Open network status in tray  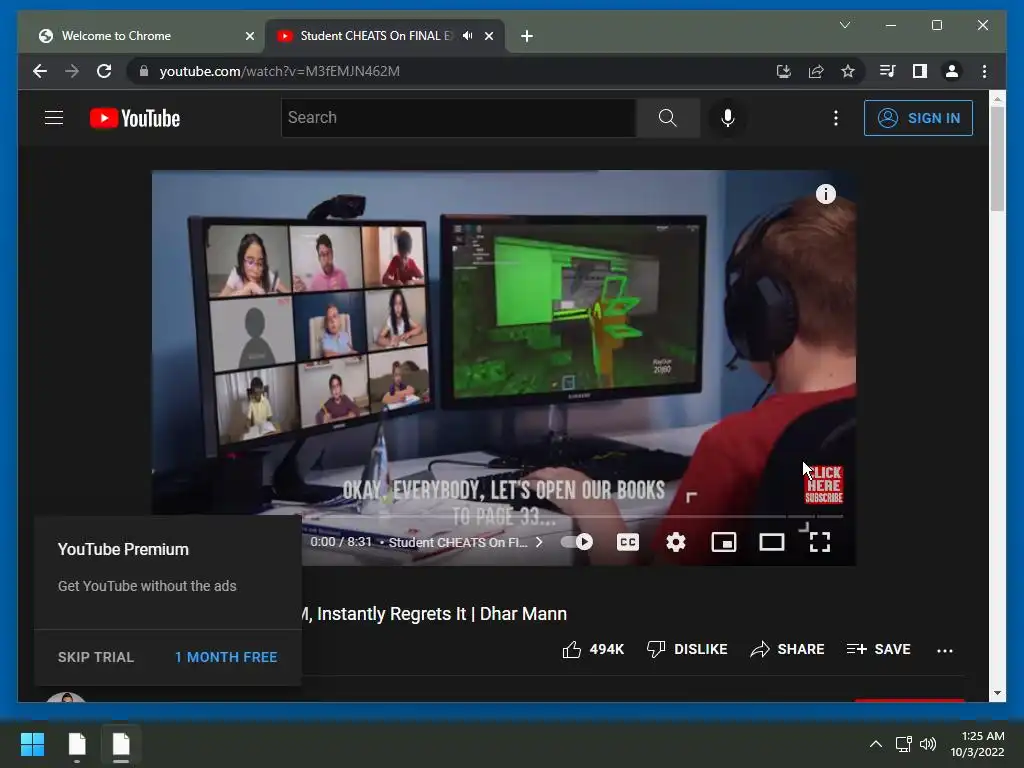(x=903, y=744)
